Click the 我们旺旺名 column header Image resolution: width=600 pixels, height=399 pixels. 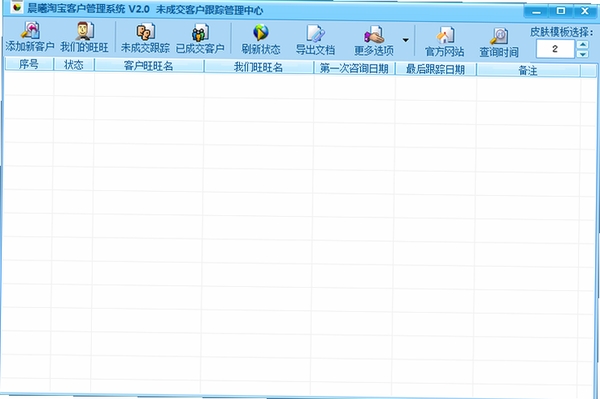pyautogui.click(x=258, y=68)
